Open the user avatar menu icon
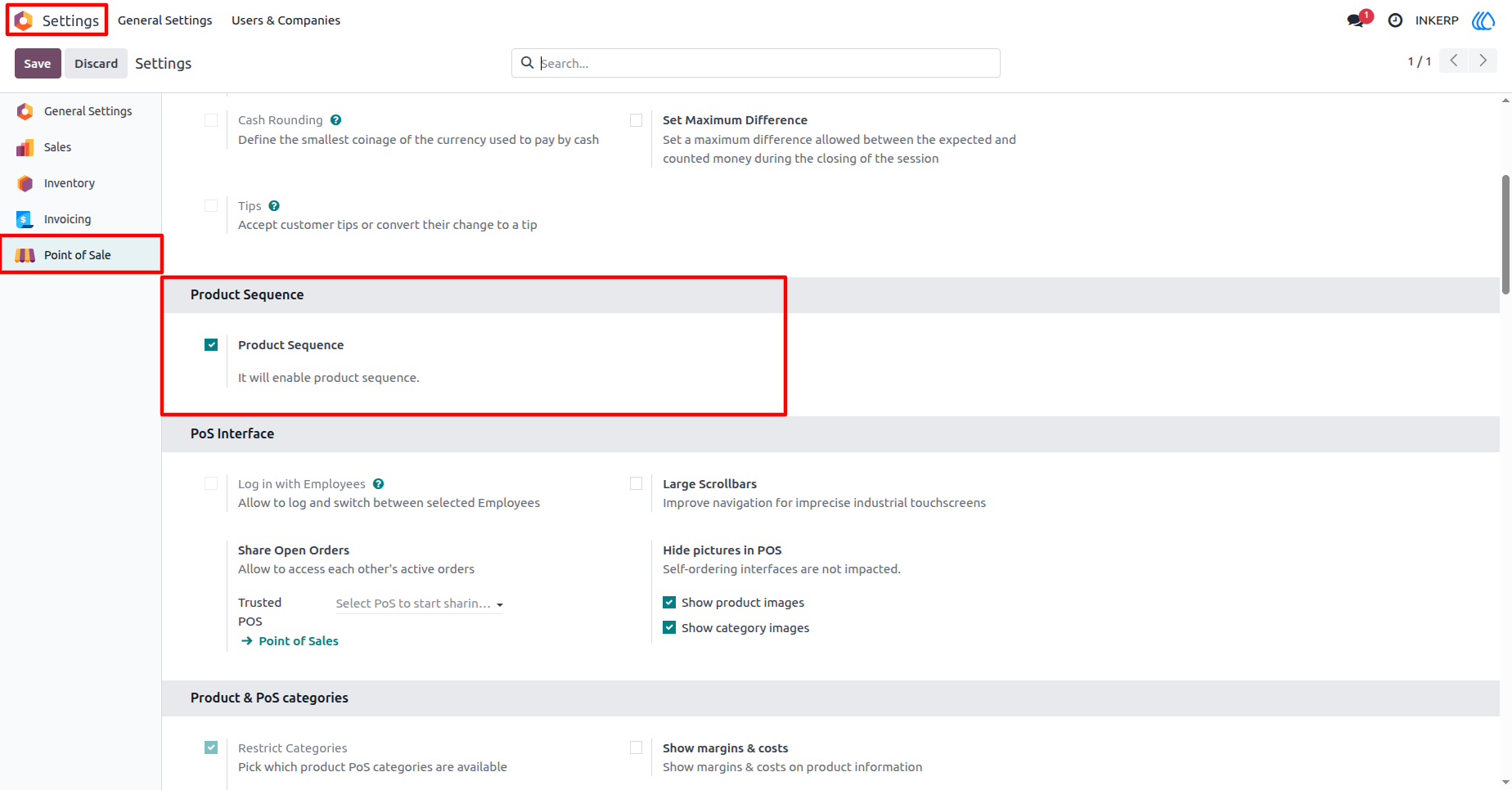1512x790 pixels. click(1483, 20)
